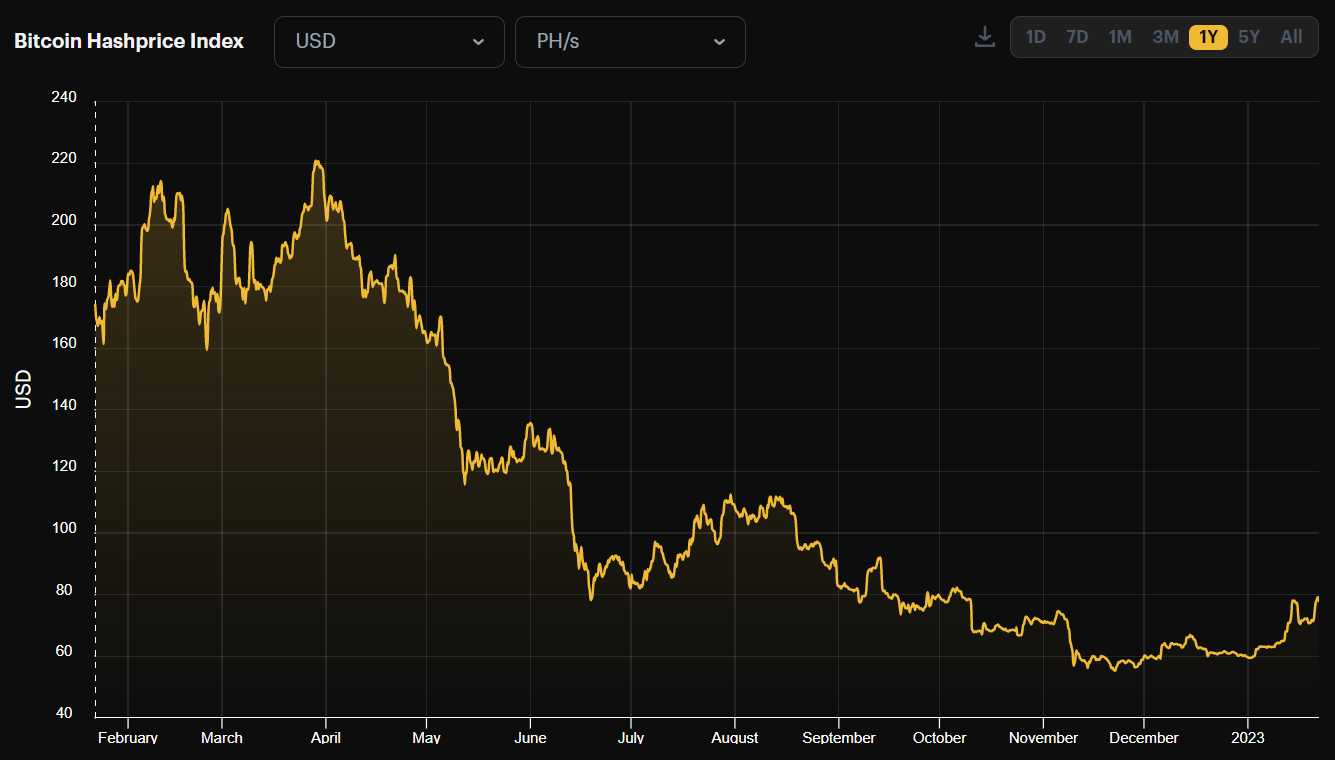Switch to the 1M time range

[x=1120, y=37]
